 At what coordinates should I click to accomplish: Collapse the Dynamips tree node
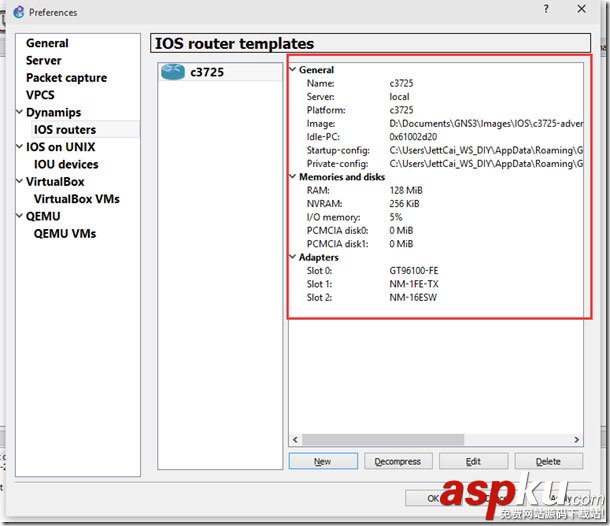[19, 112]
